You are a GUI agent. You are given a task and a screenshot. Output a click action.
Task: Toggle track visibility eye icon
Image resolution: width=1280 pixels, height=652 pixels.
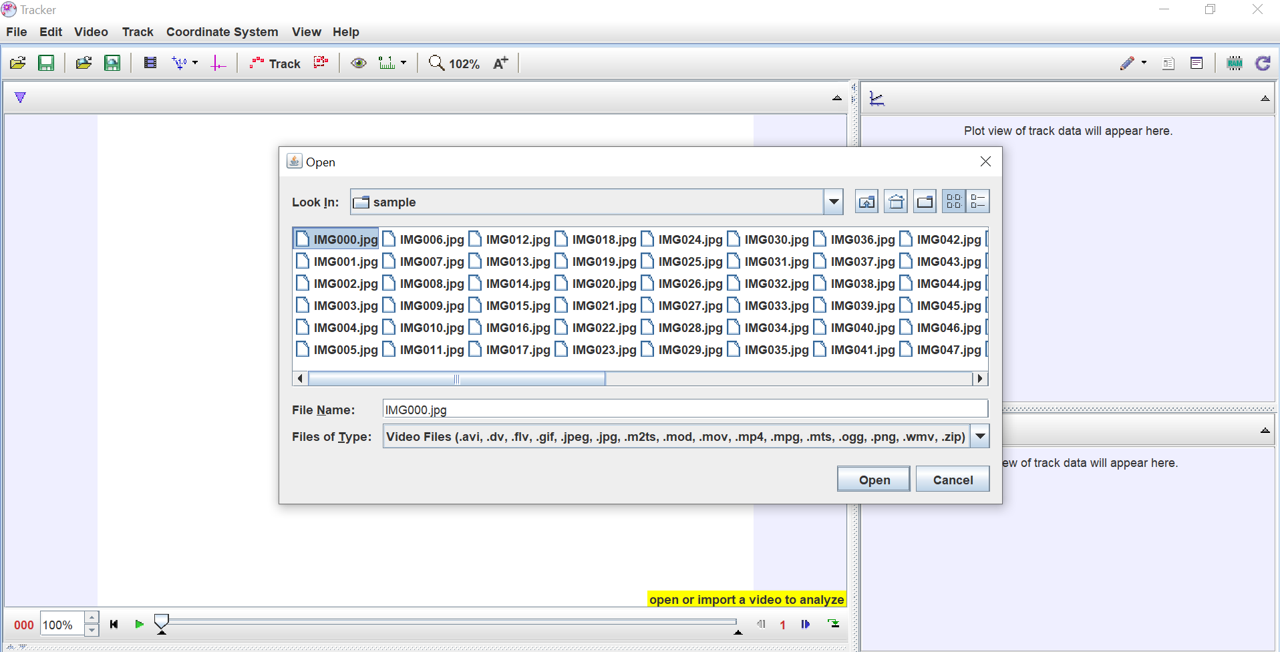(358, 63)
